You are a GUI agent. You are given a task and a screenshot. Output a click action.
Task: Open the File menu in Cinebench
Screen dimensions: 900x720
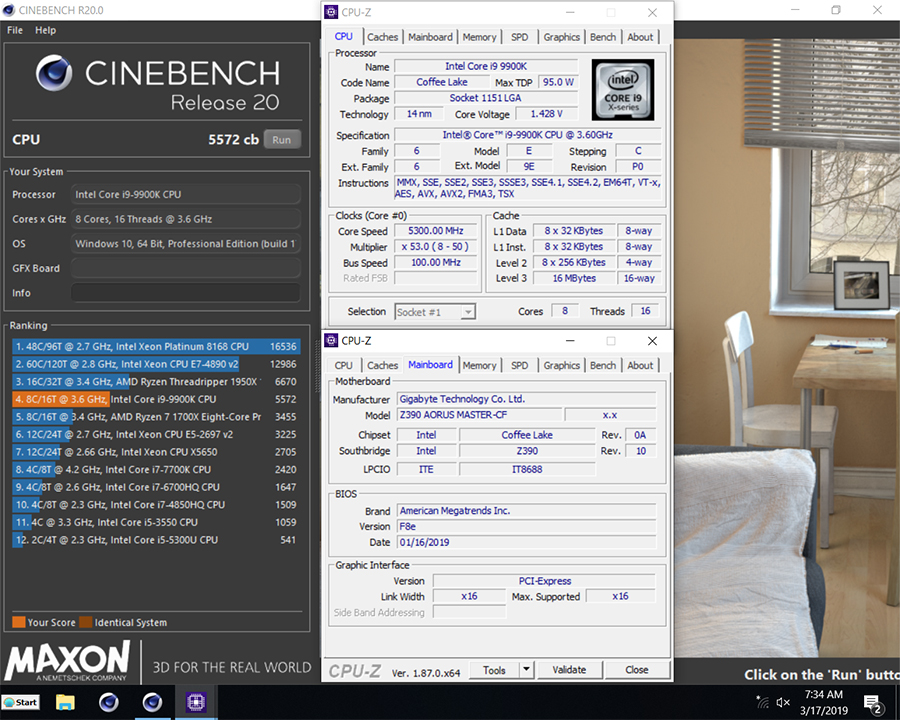point(15,30)
